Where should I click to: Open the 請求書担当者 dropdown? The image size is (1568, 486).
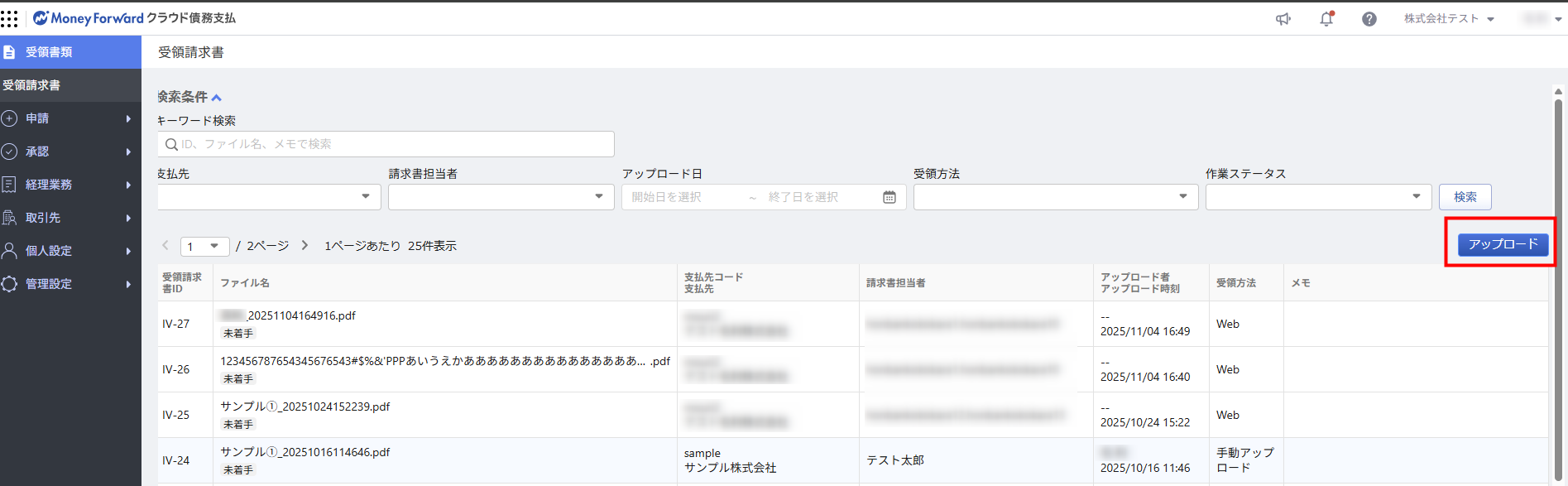tap(501, 197)
